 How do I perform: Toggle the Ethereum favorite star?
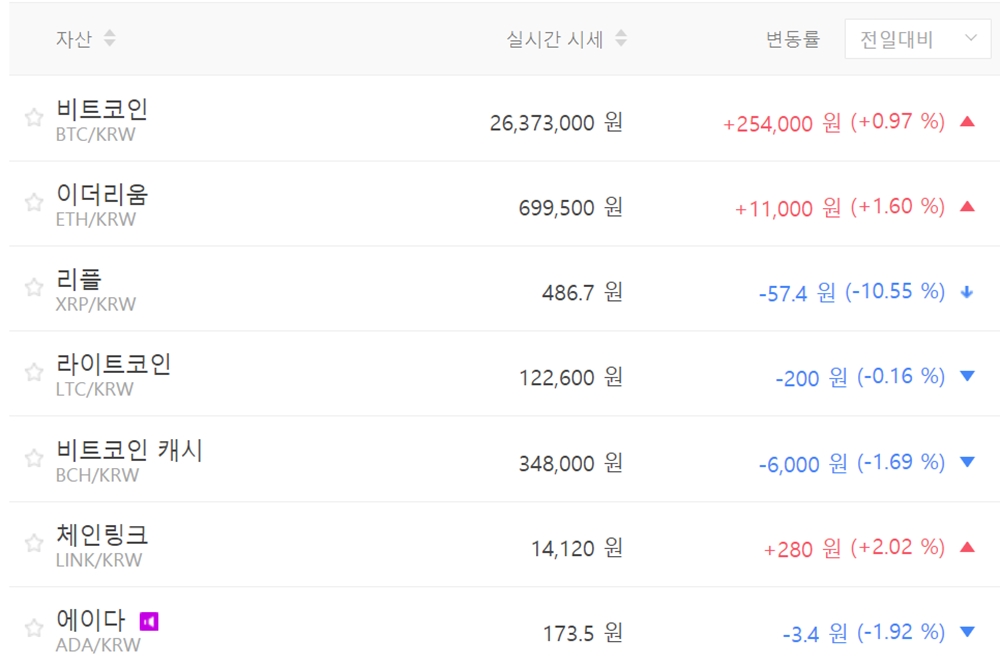tap(34, 203)
